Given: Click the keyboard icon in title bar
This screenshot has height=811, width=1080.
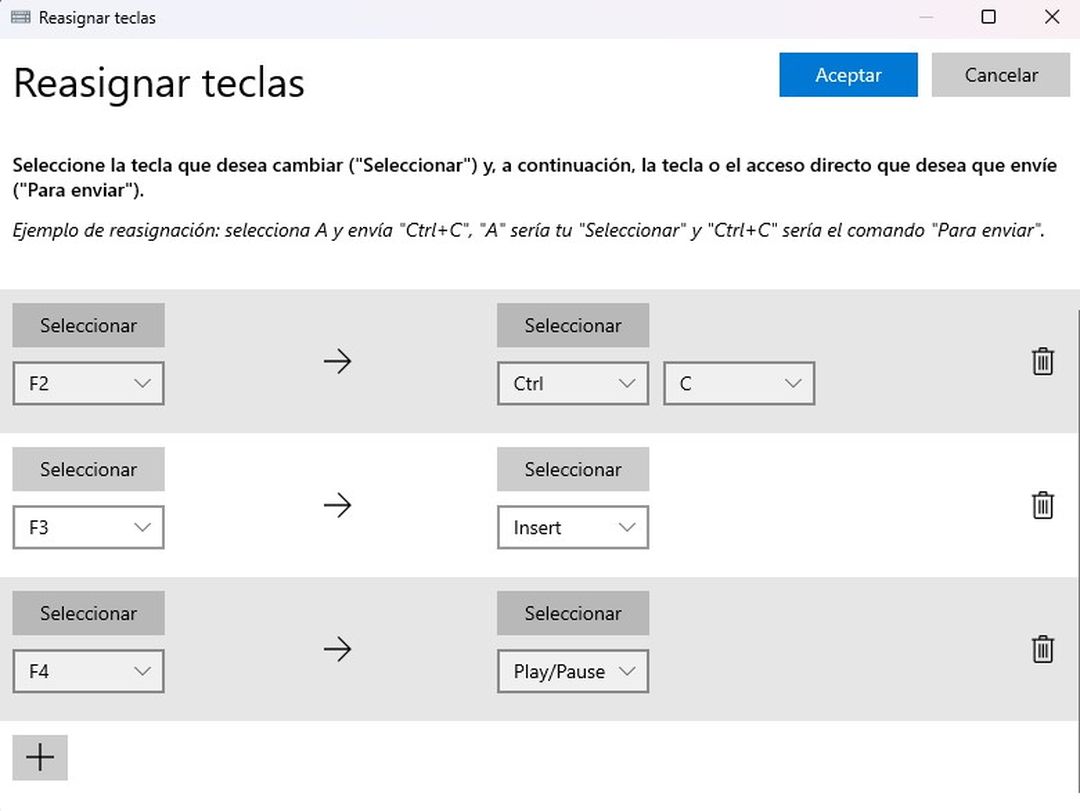Looking at the screenshot, I should tap(20, 18).
